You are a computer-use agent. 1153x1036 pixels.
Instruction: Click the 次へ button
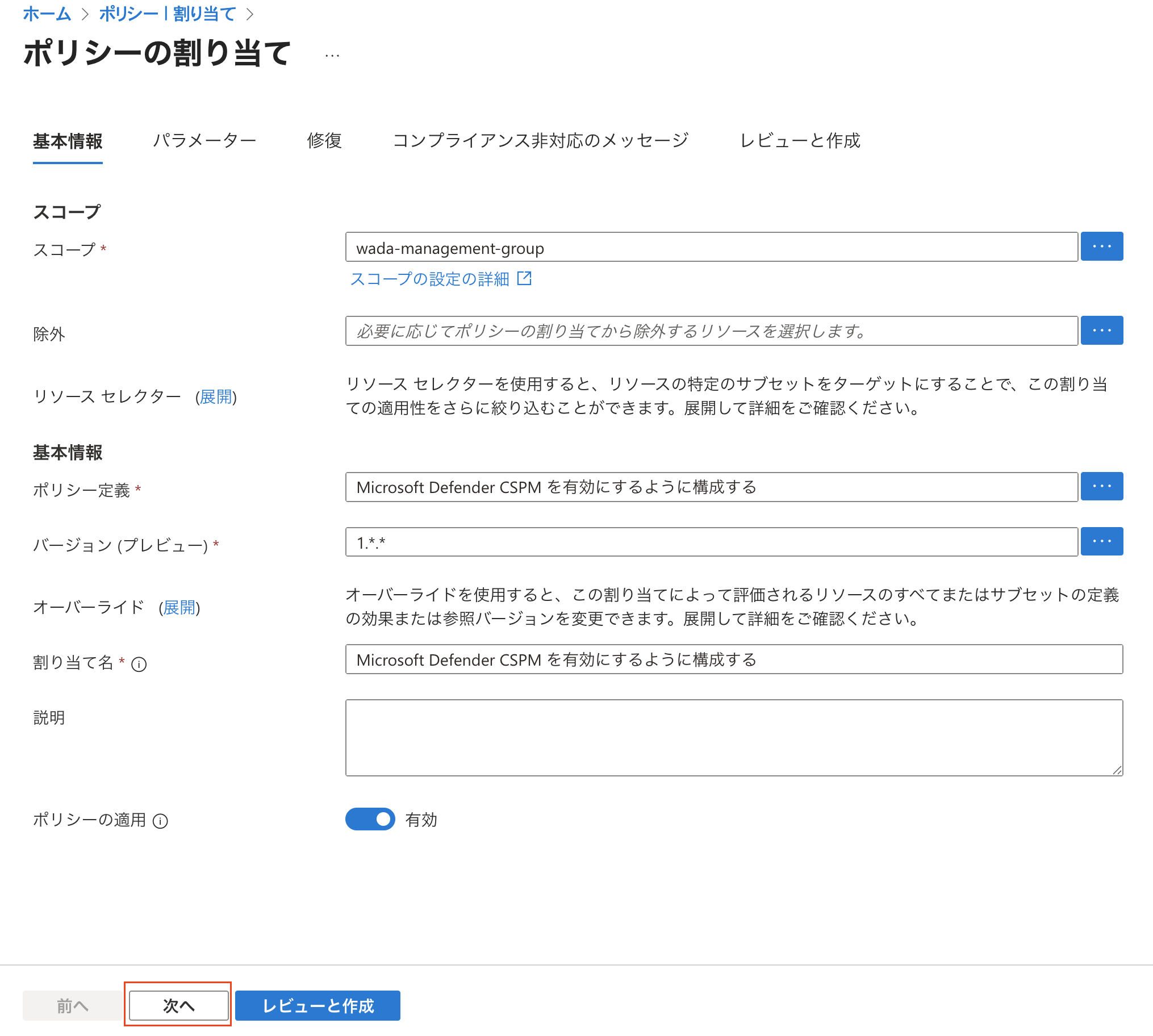[x=179, y=1005]
